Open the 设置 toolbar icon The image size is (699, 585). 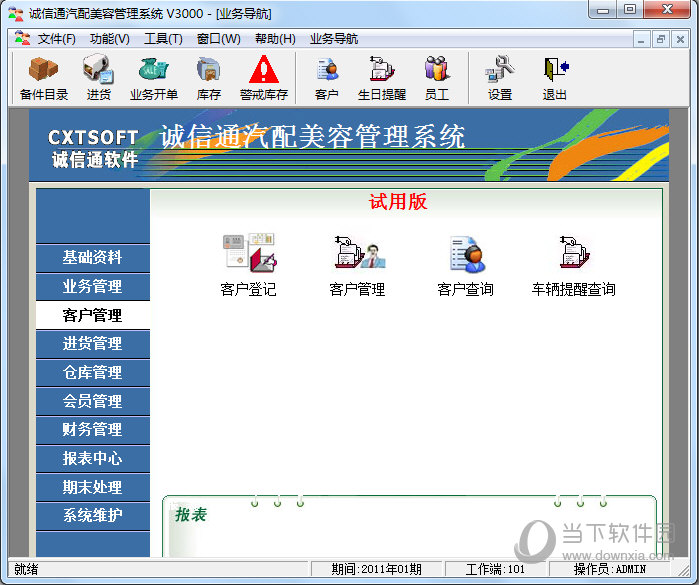[500, 78]
